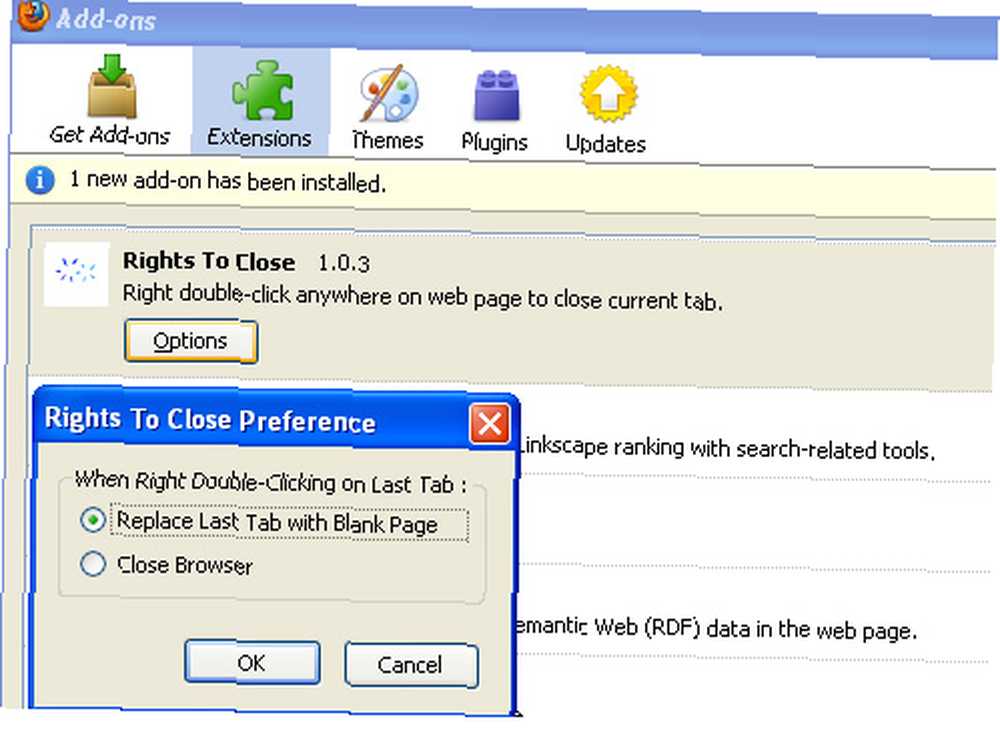
Task: Switch to the Themes tab label
Action: [x=388, y=140]
